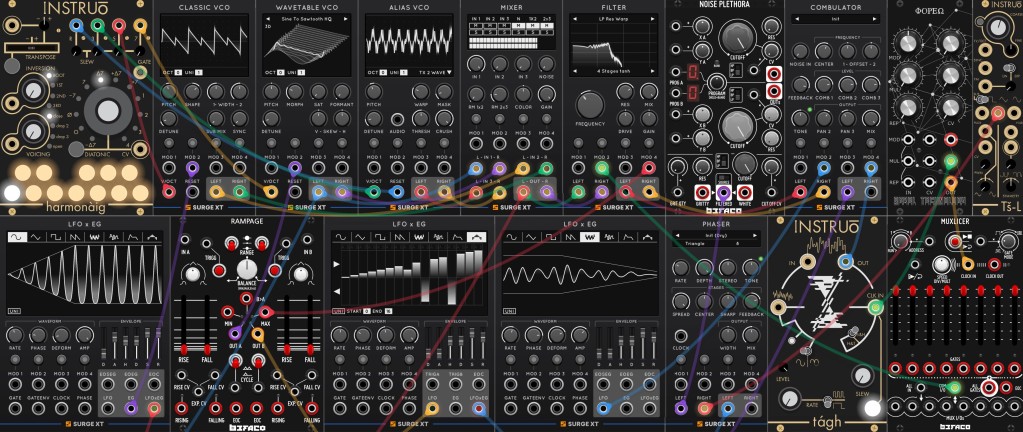Select the first waveform tab in leftmost LFO x EG
This screenshot has width=1023, height=432.
pyautogui.click(x=17, y=238)
